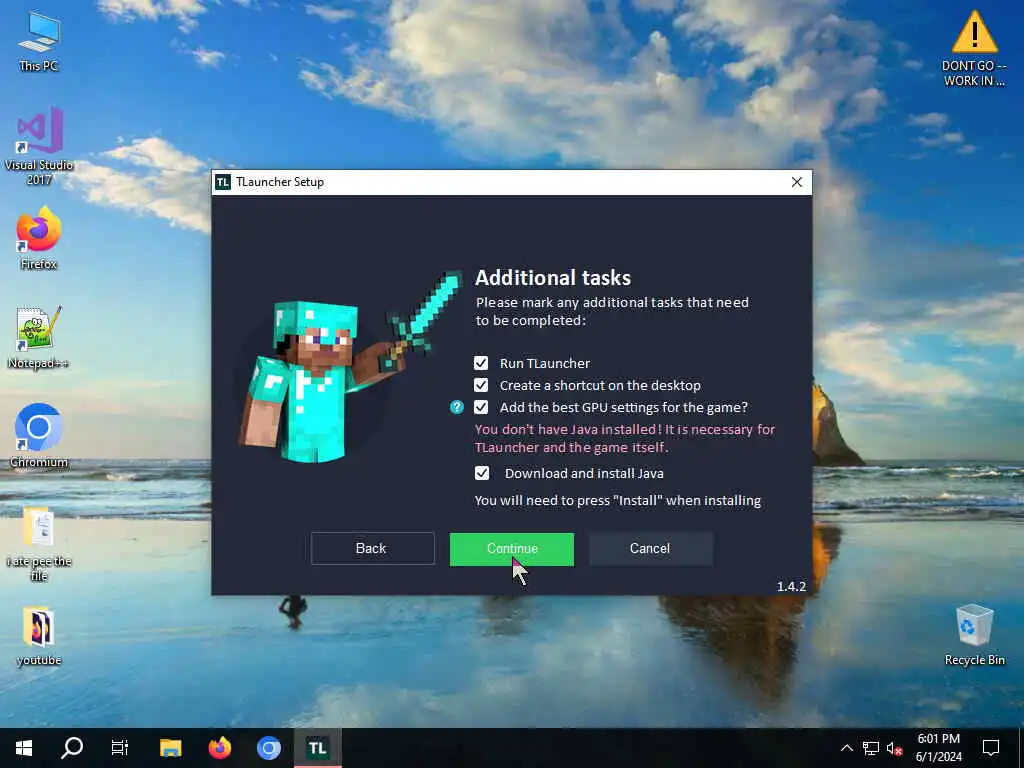Select the Chromium desktop shortcut
This screenshot has width=1024, height=768.
pyautogui.click(x=39, y=436)
